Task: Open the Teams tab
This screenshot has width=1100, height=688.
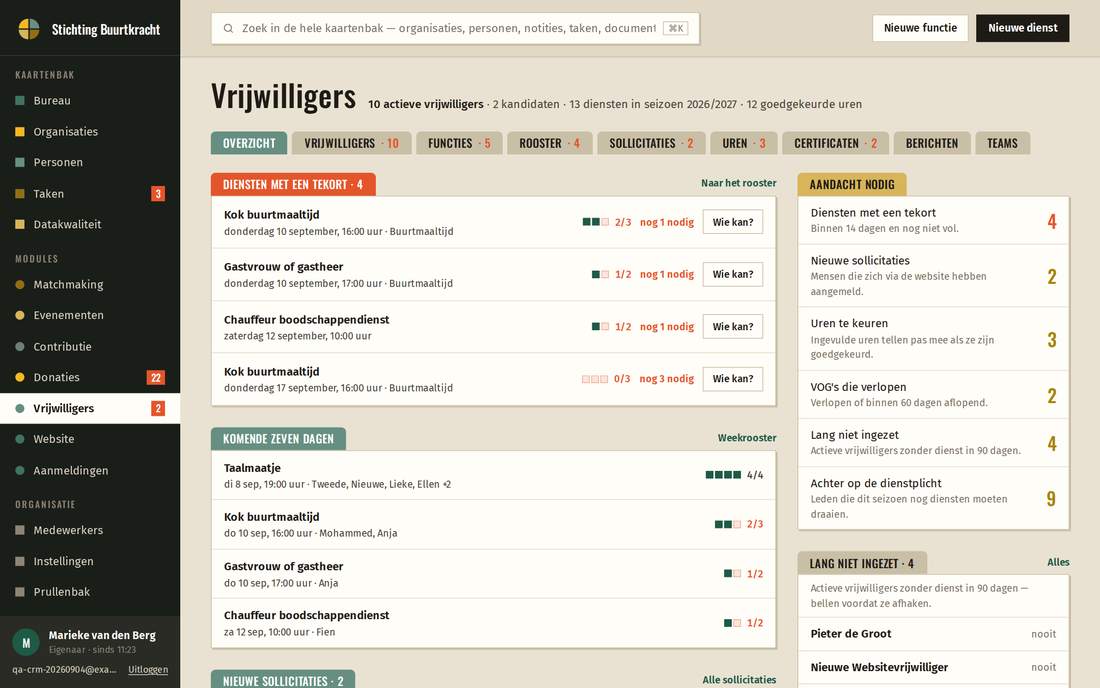Action: coord(1002,143)
